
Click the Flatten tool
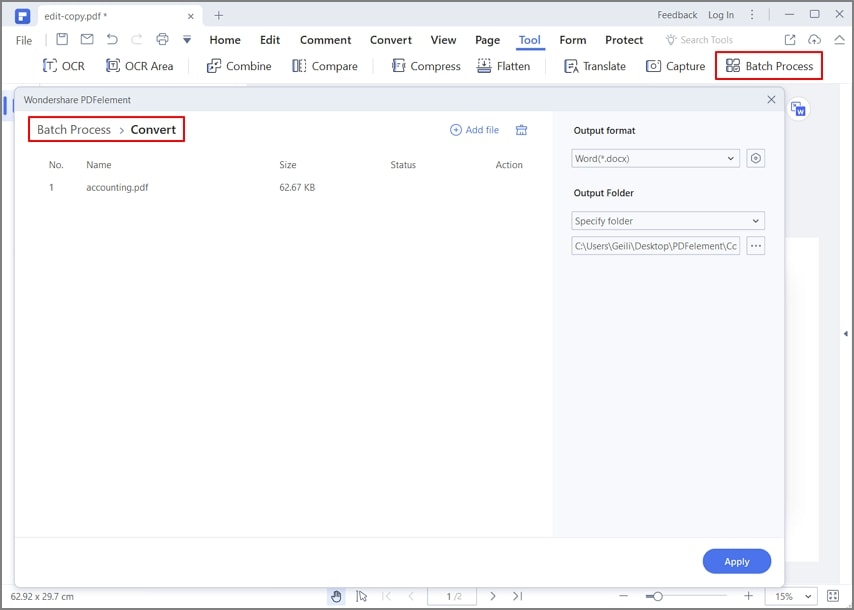503,66
